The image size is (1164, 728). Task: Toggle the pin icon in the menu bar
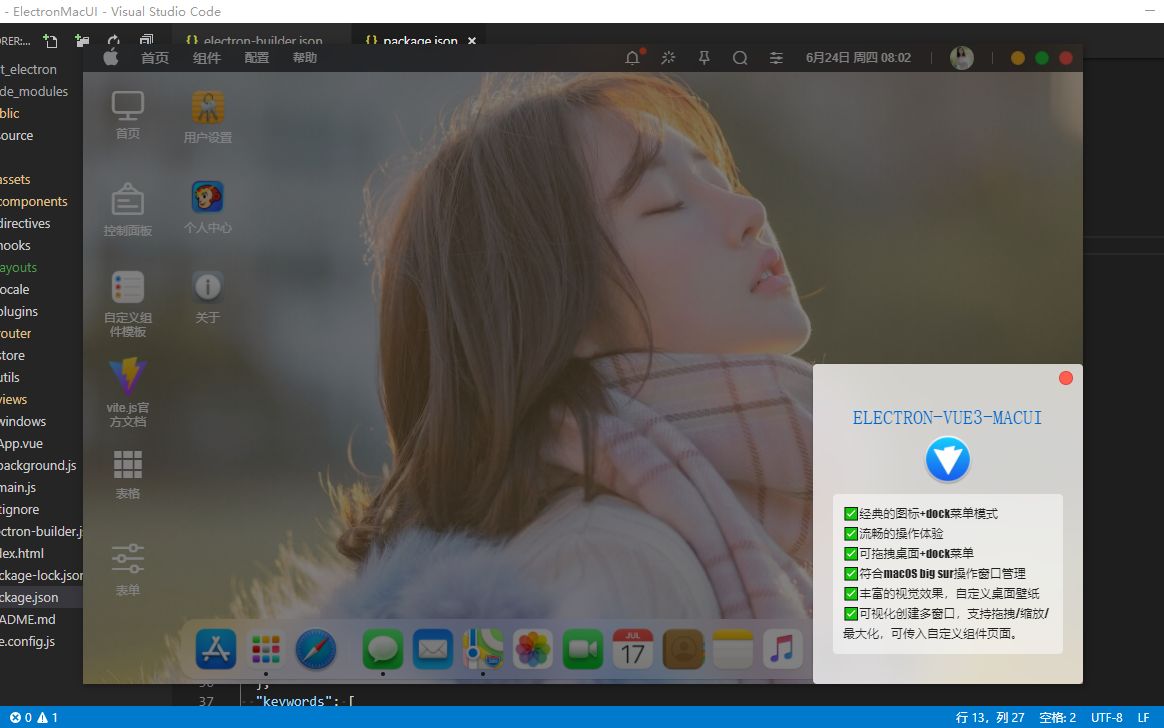pyautogui.click(x=704, y=58)
